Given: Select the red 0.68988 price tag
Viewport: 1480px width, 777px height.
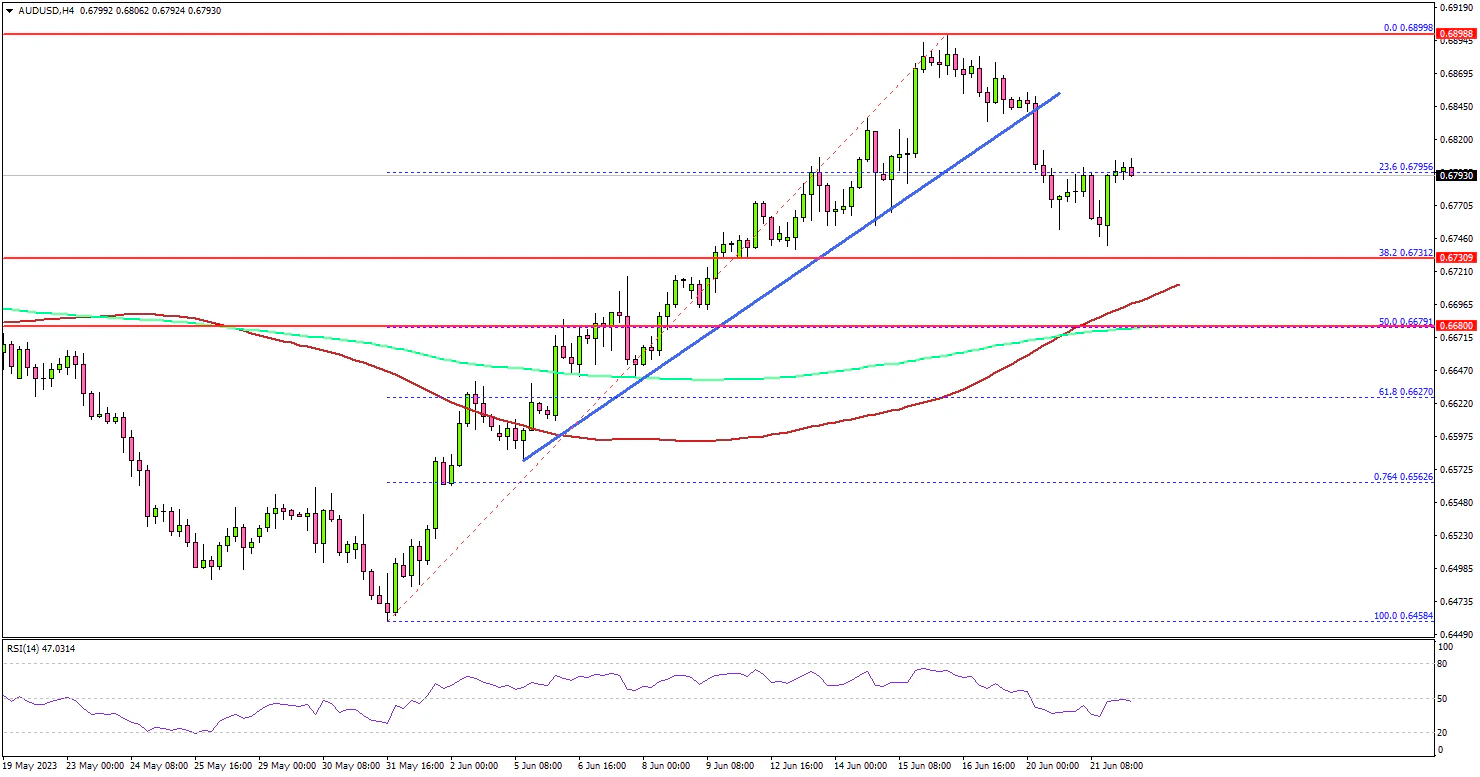Looking at the screenshot, I should tap(1453, 35).
